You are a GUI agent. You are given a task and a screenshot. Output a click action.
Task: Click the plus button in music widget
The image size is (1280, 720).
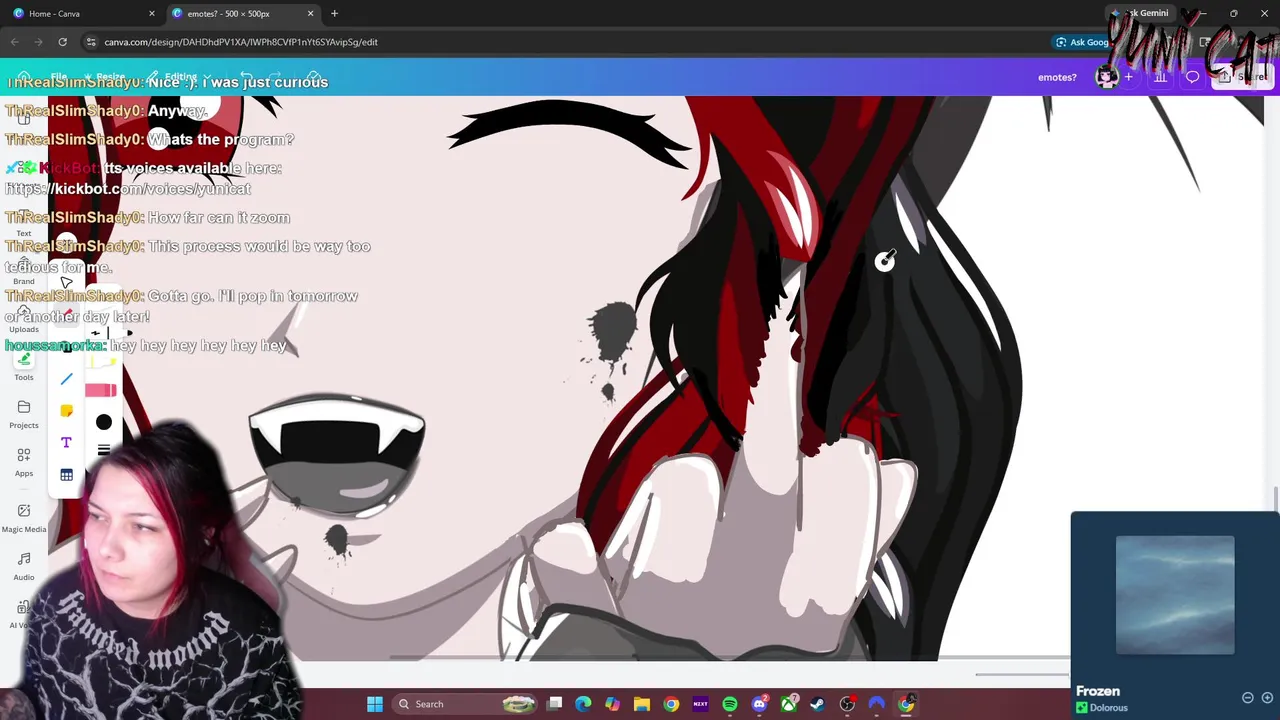point(1267,698)
